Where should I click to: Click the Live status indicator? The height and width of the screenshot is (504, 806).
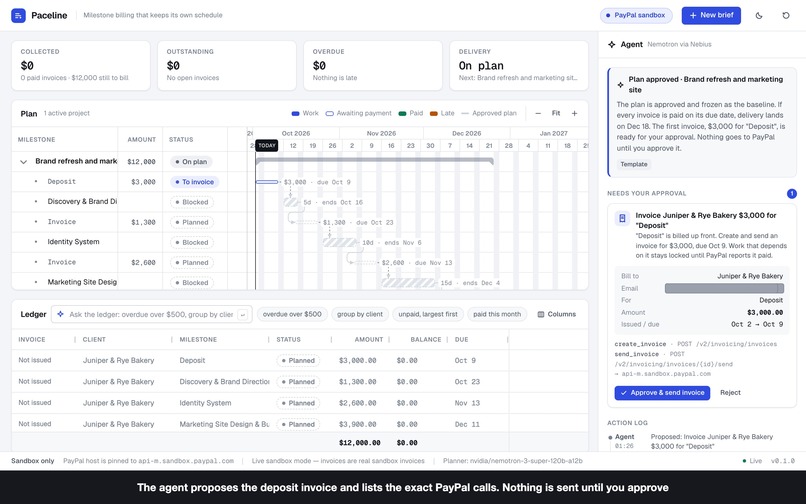[x=752, y=461]
